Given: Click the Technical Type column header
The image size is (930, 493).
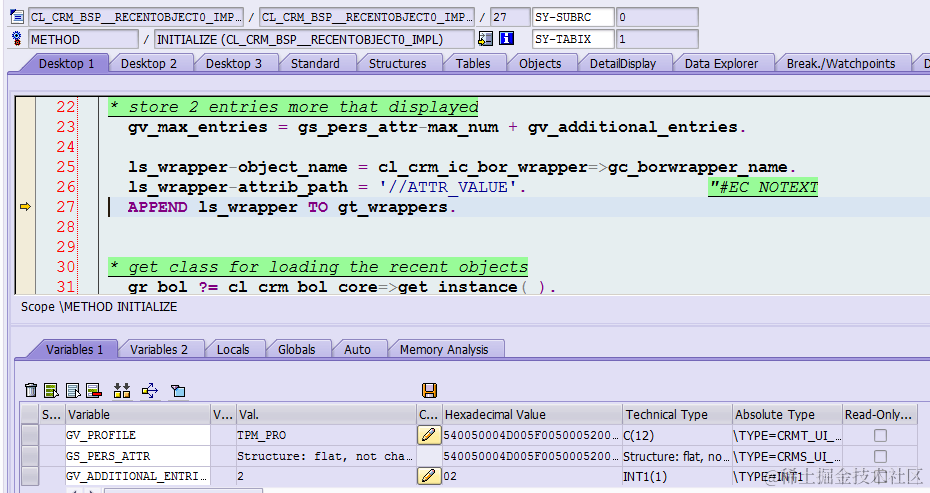Looking at the screenshot, I should [677, 415].
